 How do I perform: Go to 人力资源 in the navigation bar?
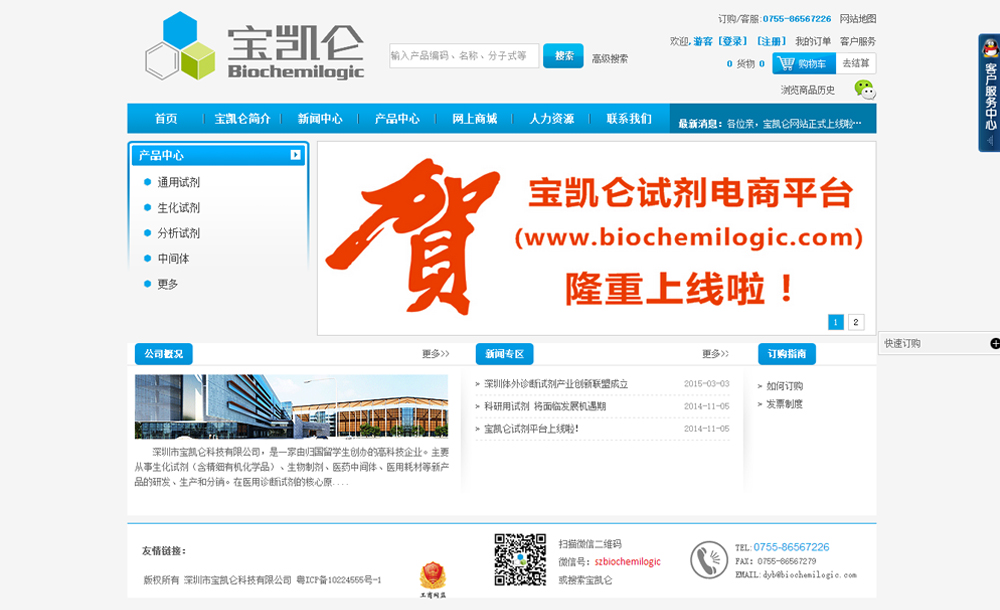point(551,118)
